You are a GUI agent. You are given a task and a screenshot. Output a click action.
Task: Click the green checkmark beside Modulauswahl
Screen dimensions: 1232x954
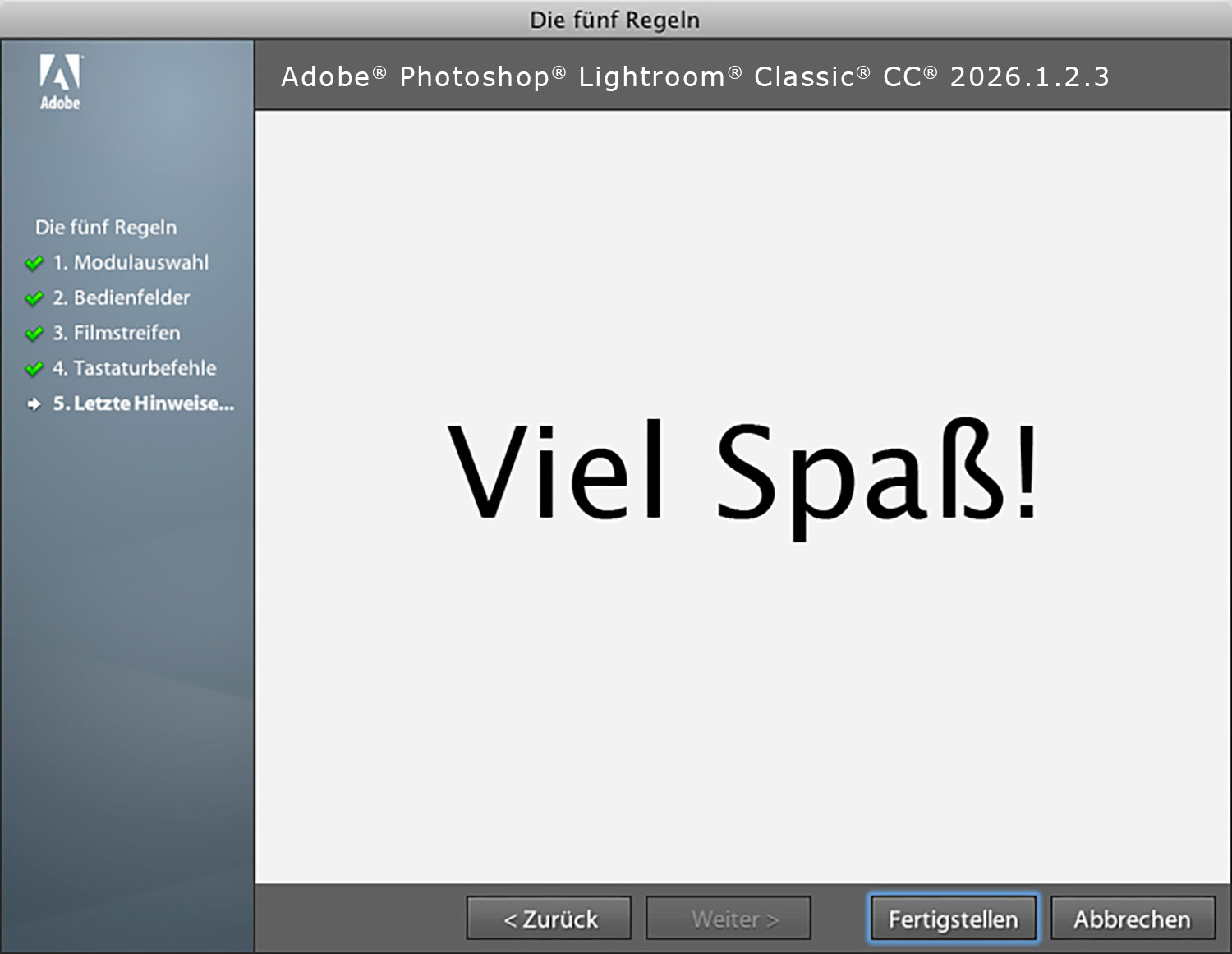[x=34, y=263]
